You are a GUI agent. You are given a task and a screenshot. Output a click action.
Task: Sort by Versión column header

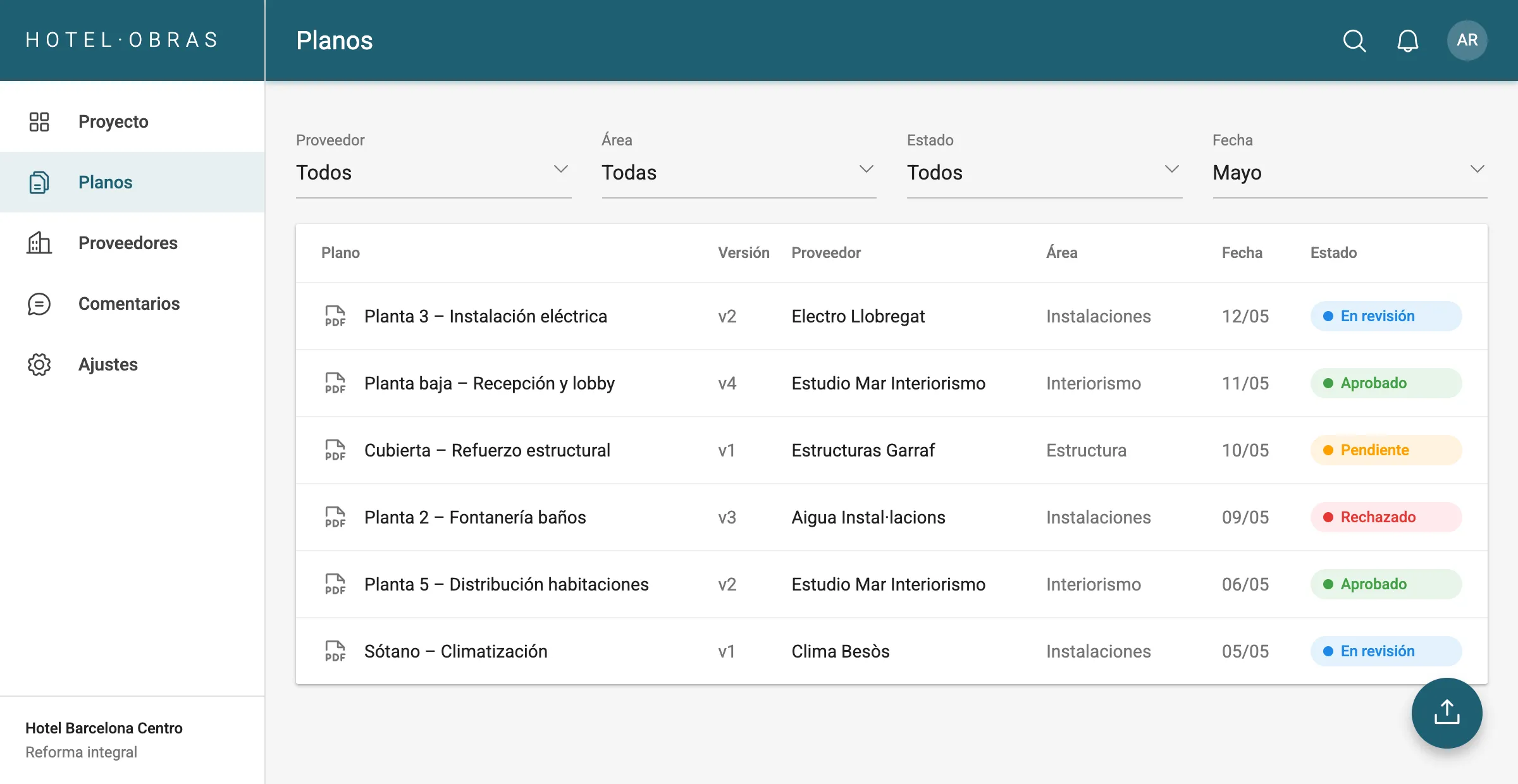coord(743,253)
